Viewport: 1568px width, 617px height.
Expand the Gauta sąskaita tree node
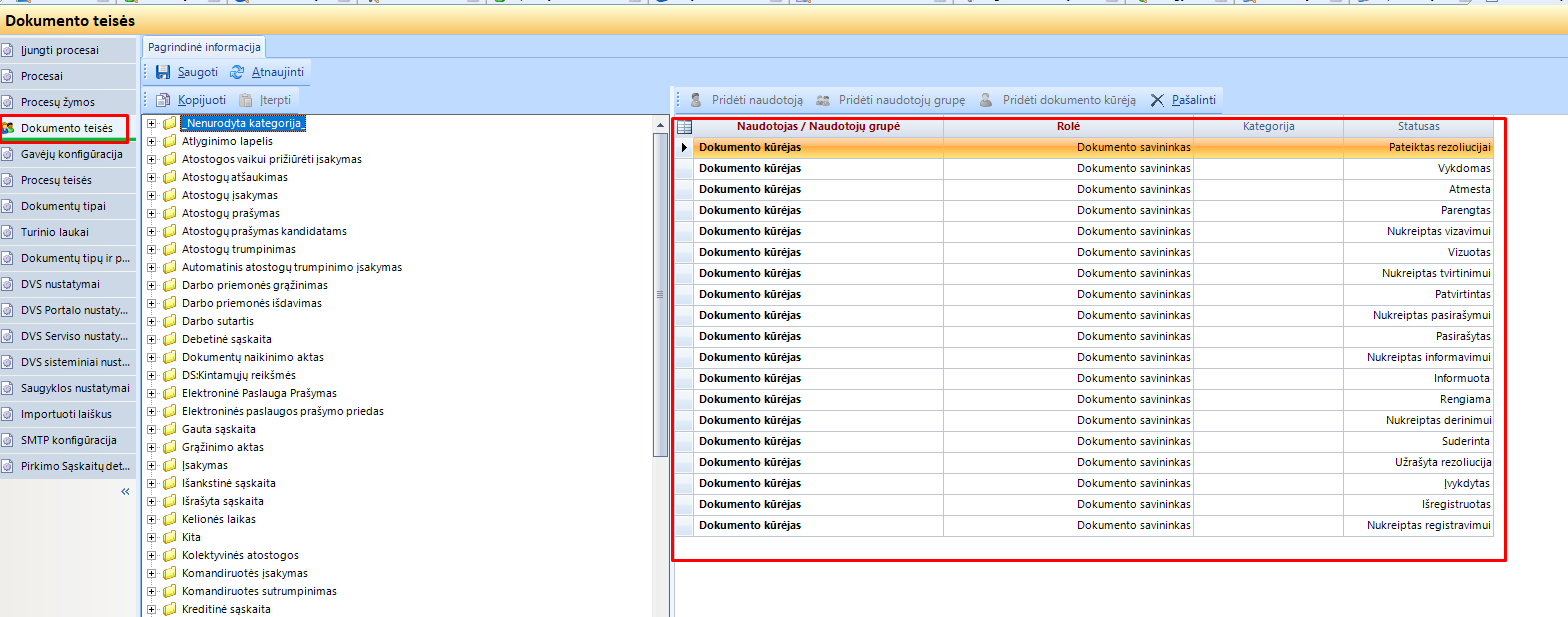[x=152, y=429]
